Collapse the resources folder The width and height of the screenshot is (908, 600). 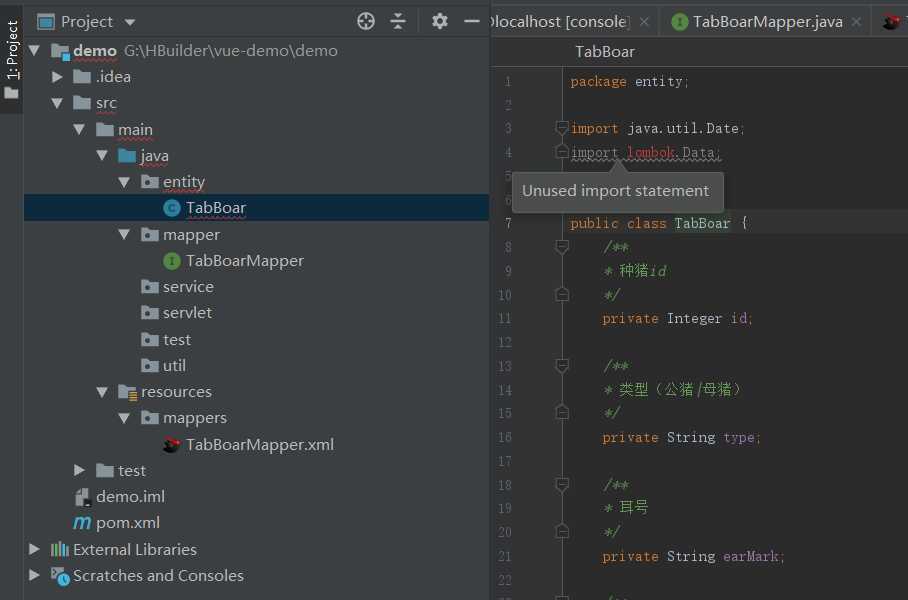(x=102, y=392)
